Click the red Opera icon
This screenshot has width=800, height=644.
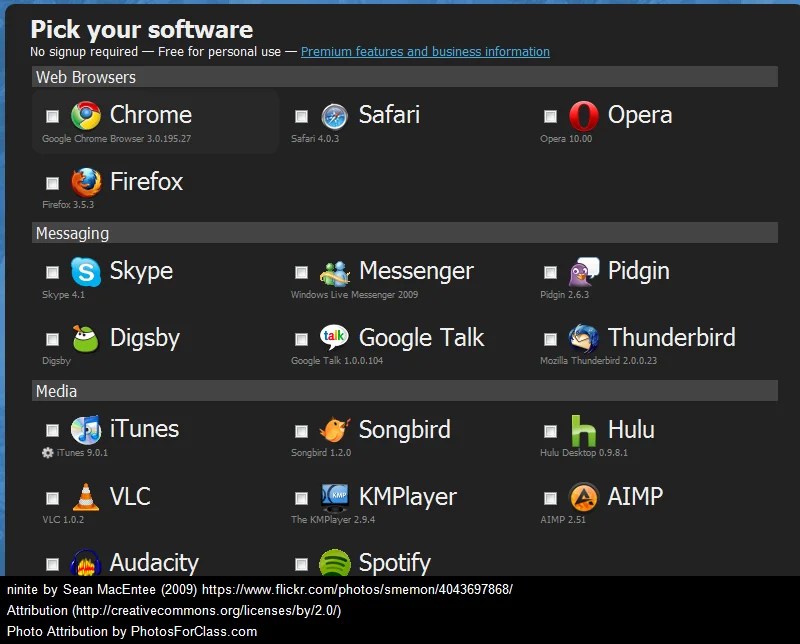point(584,116)
